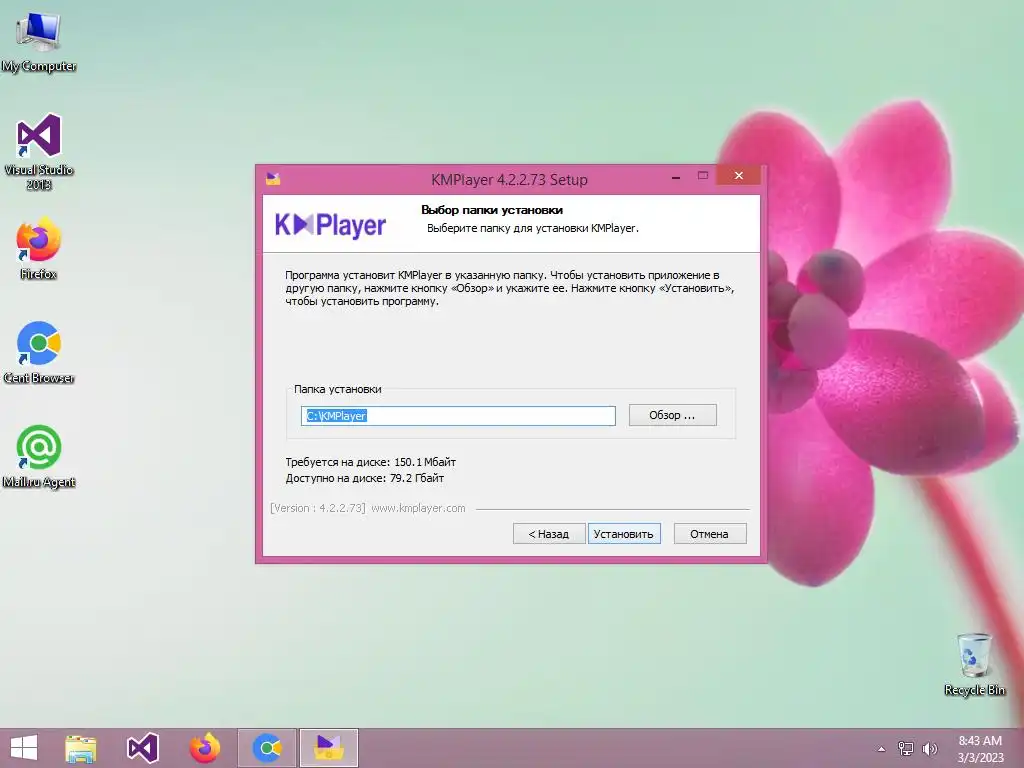Click Установить to start installation

[x=624, y=534]
